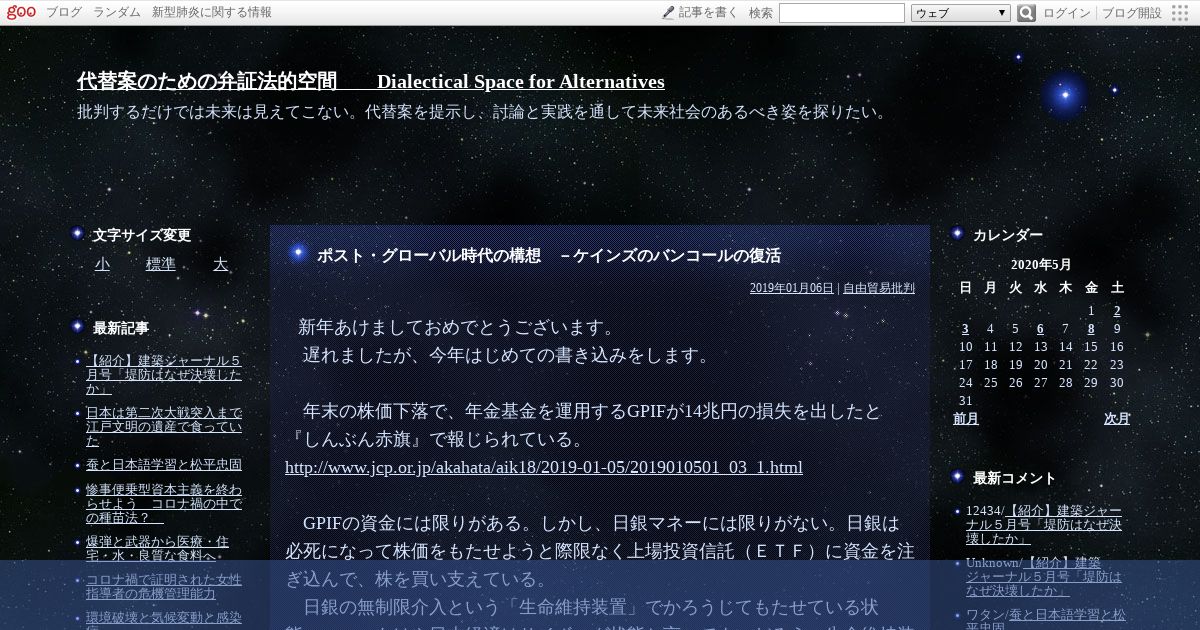
Task: Go to previous month 前月
Action: coord(966,419)
